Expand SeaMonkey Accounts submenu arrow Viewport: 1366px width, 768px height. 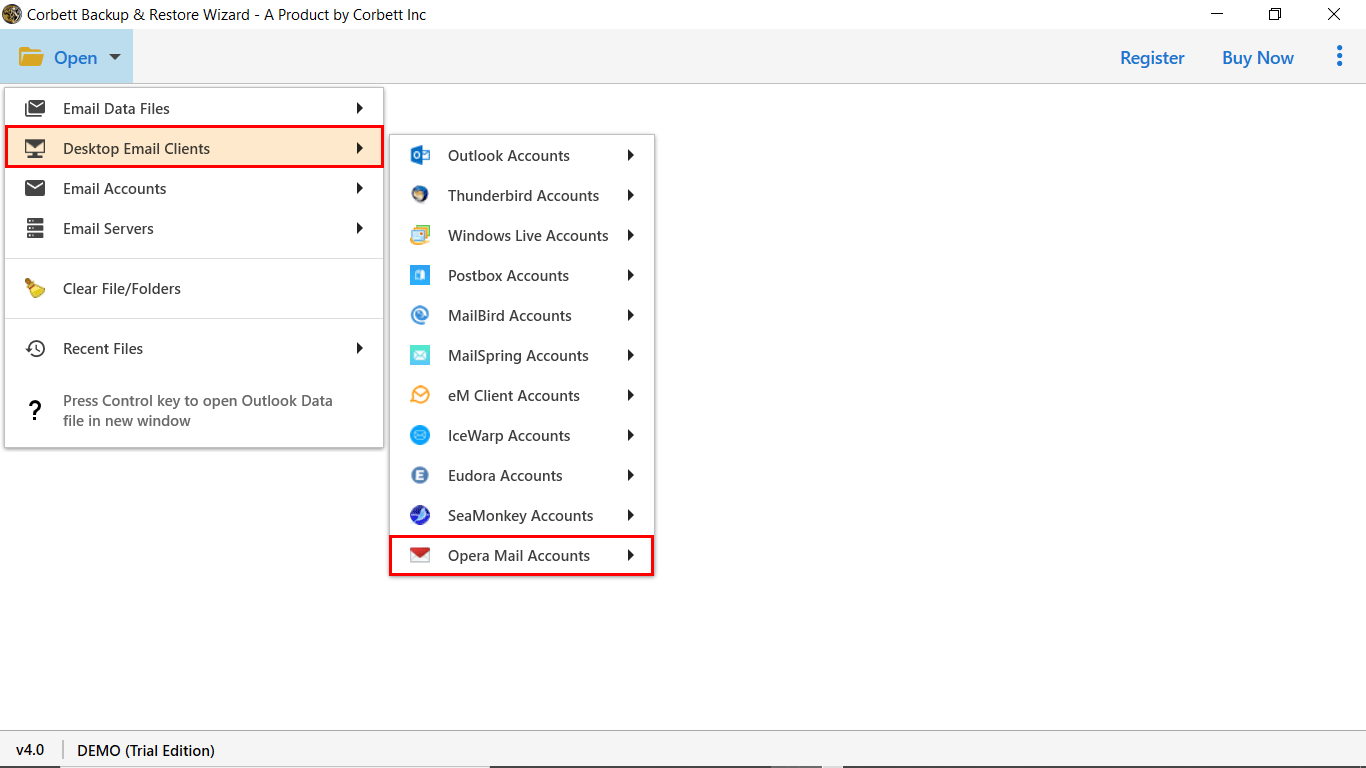coord(631,515)
